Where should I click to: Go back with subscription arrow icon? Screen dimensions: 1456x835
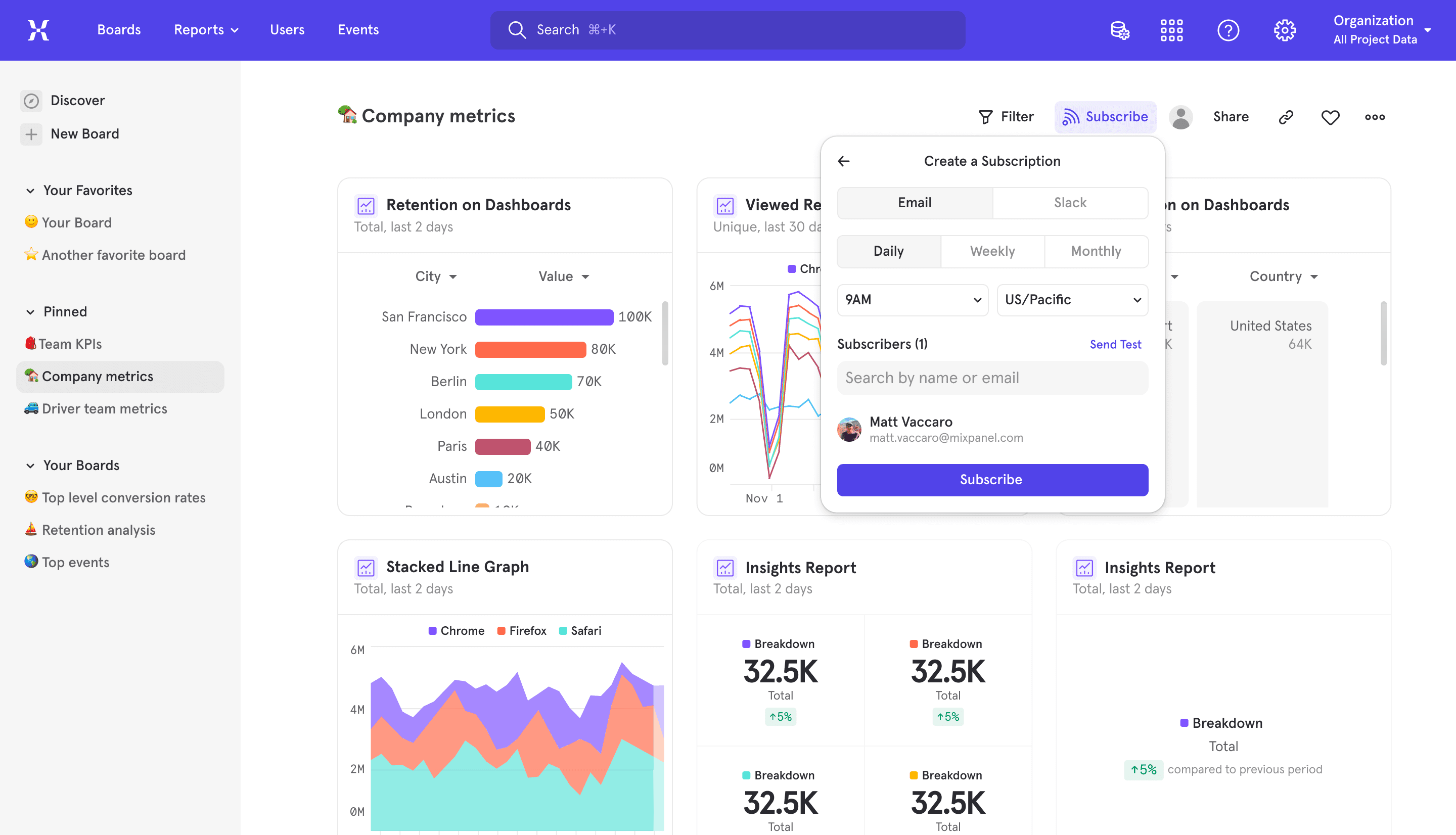[x=844, y=161]
